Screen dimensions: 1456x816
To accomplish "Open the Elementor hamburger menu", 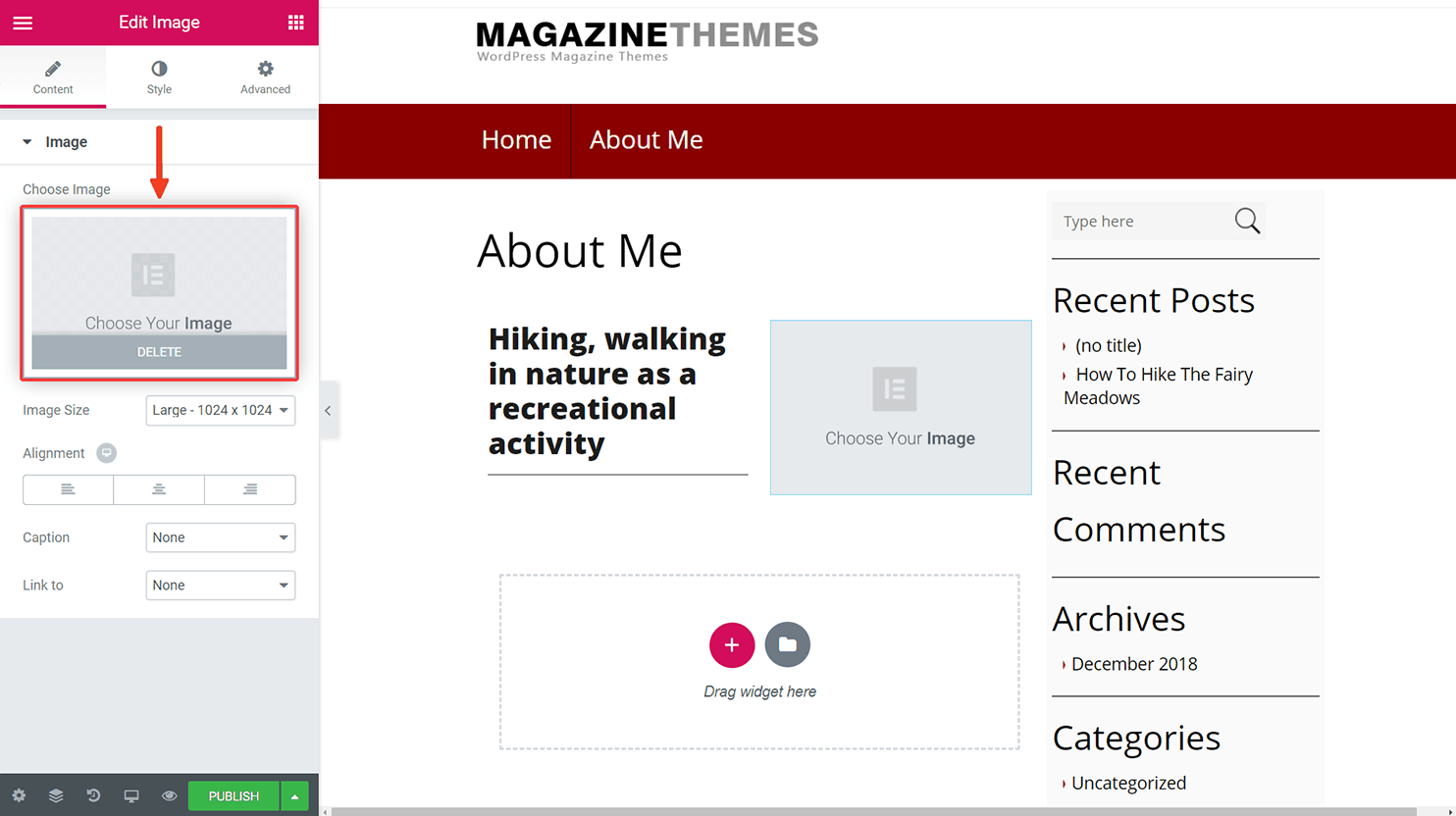I will click(x=23, y=23).
